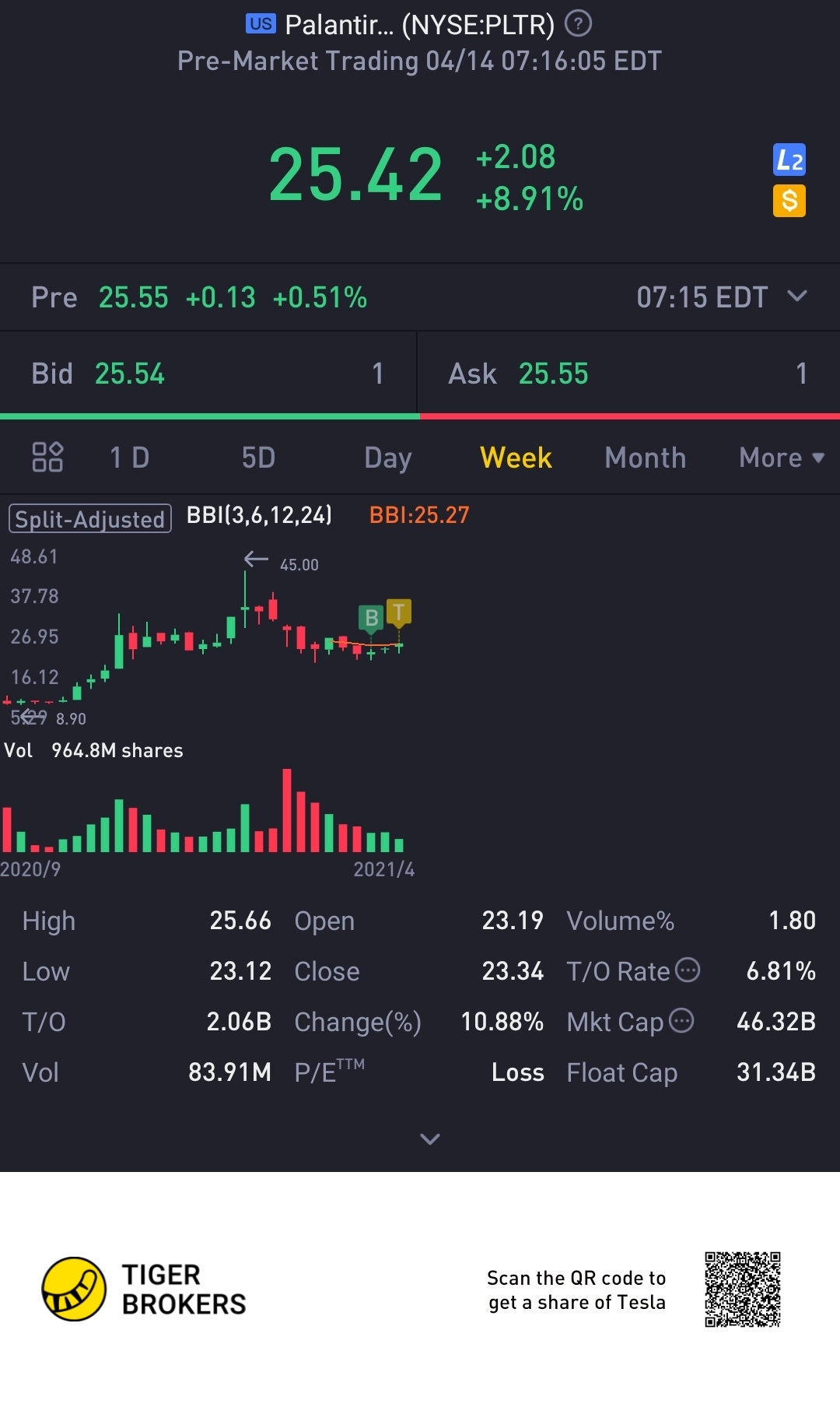The image size is (840, 1407).
Task: Tap the Ask 25.55 quote box
Action: (628, 374)
